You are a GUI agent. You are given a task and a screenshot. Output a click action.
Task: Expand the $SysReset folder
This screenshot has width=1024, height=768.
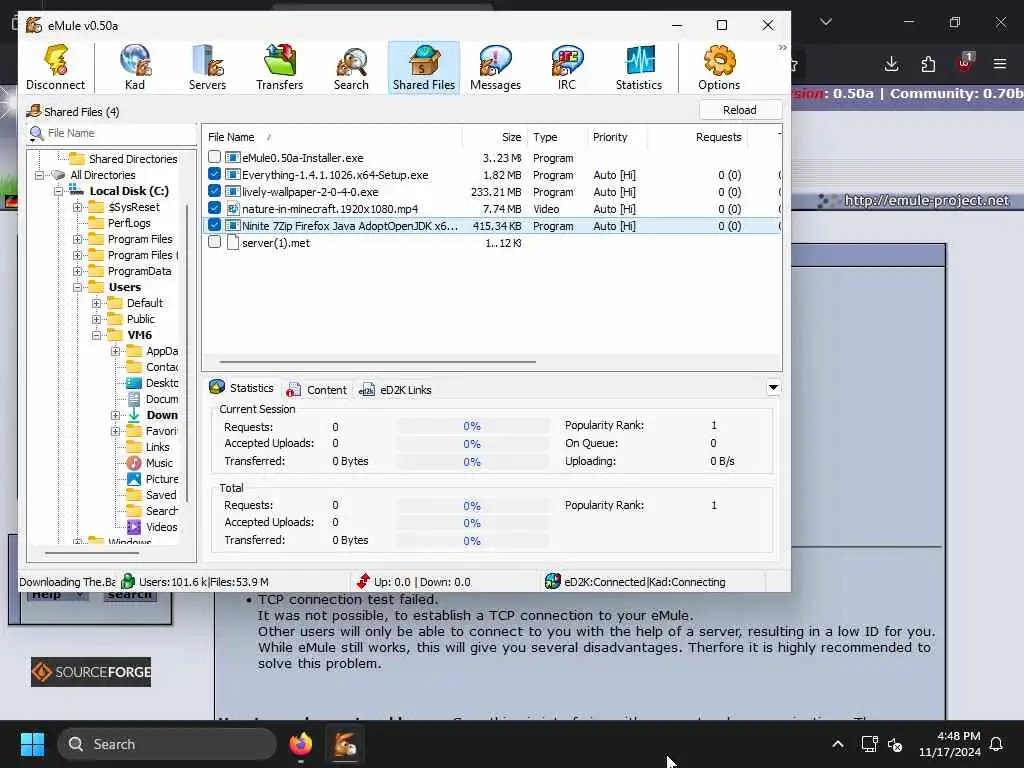(77, 207)
